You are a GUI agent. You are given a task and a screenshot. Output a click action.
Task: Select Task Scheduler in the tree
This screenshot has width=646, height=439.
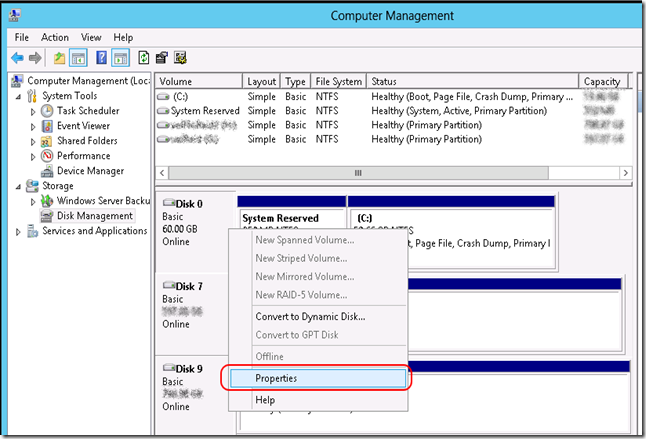tap(88, 111)
